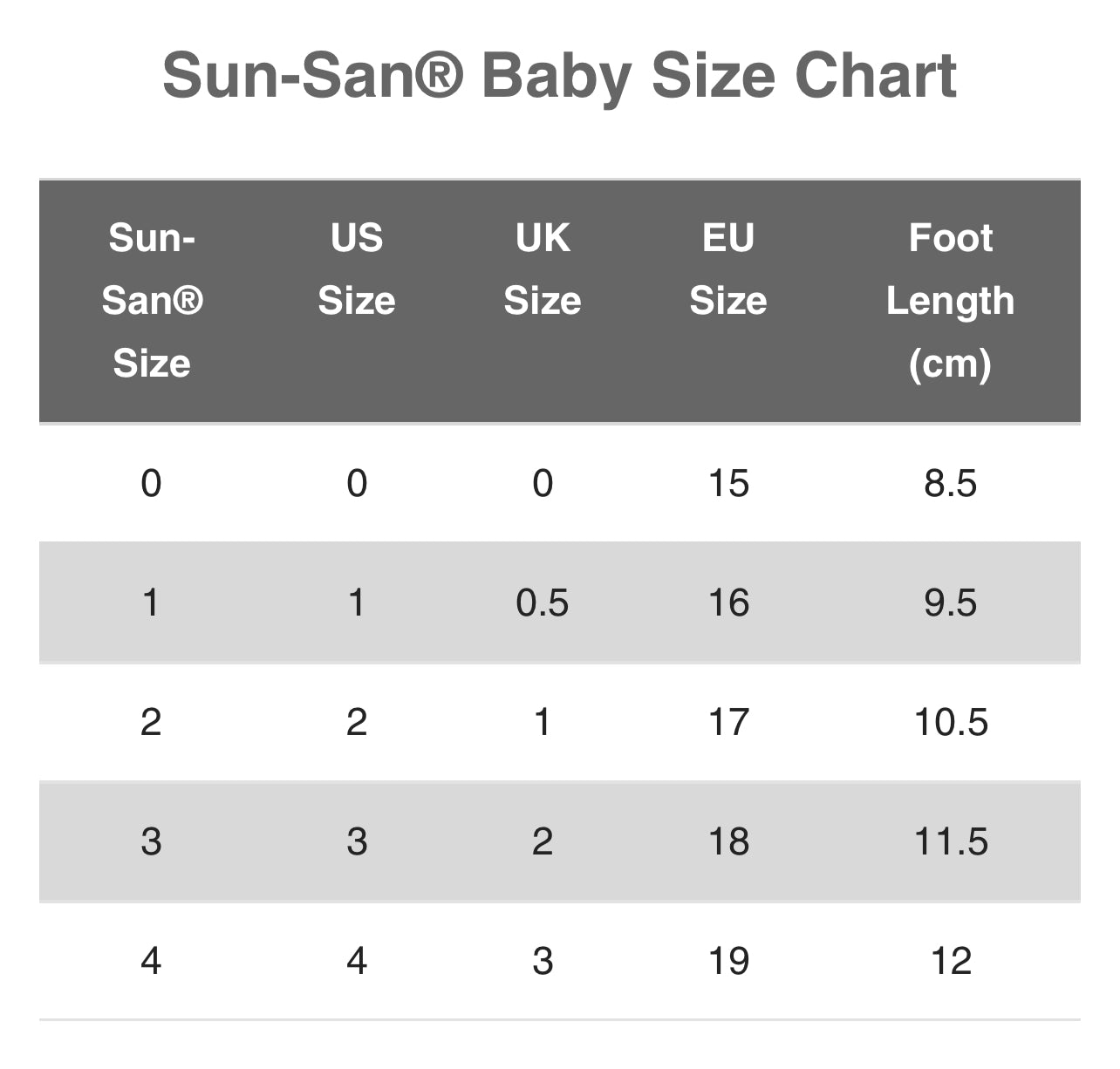Select the UK size 0.5 cell

click(543, 603)
